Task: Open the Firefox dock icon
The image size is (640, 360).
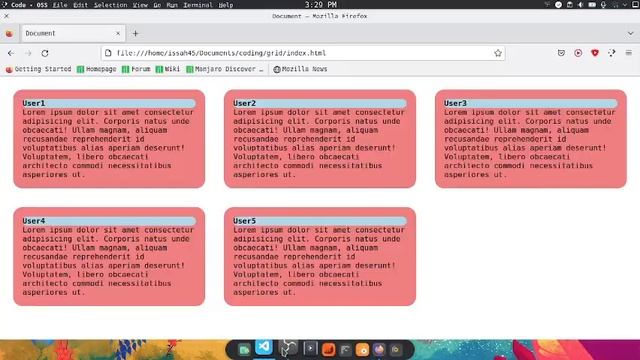Action: [379, 350]
